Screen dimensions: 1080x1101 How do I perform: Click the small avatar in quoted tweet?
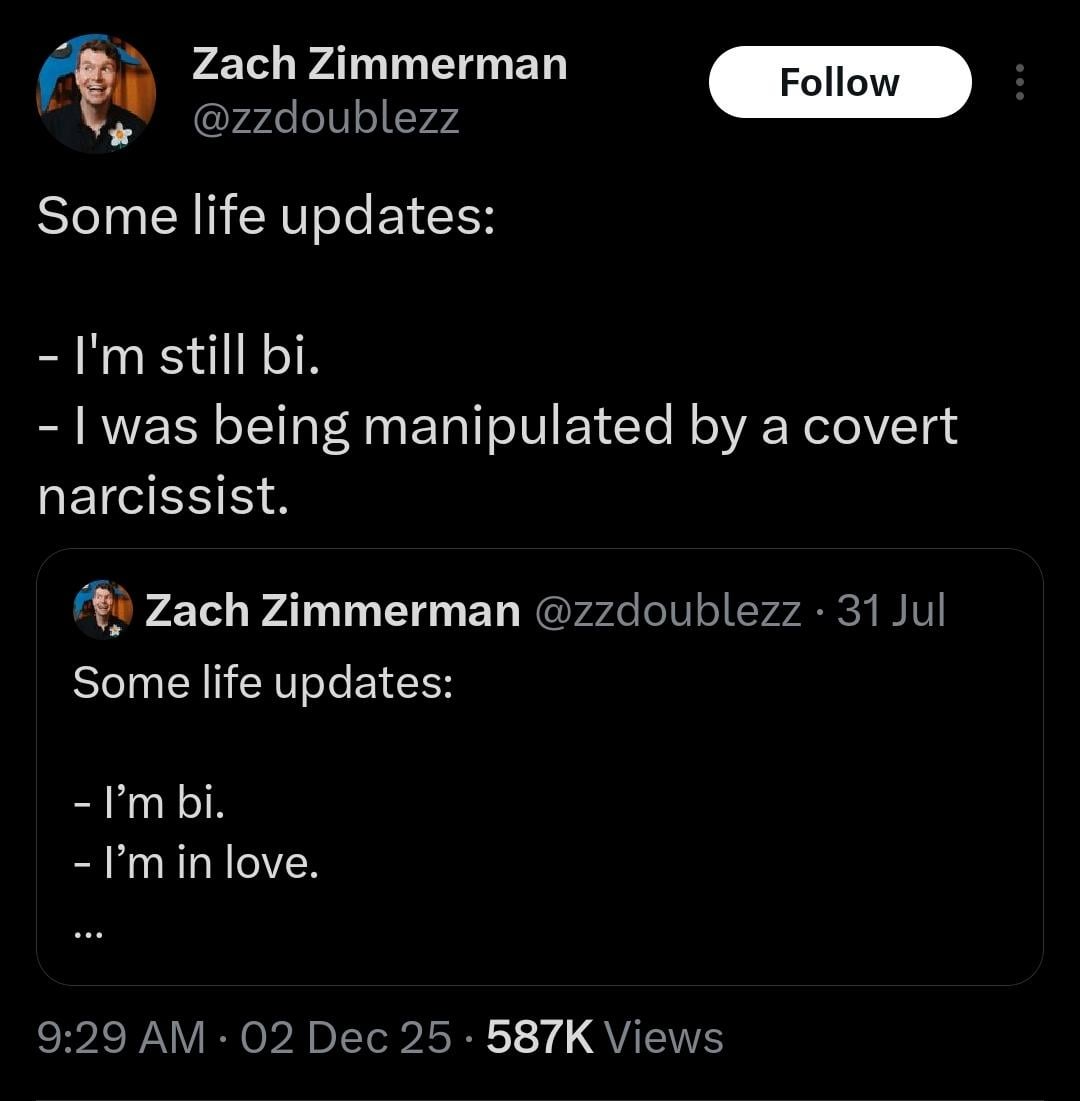102,610
